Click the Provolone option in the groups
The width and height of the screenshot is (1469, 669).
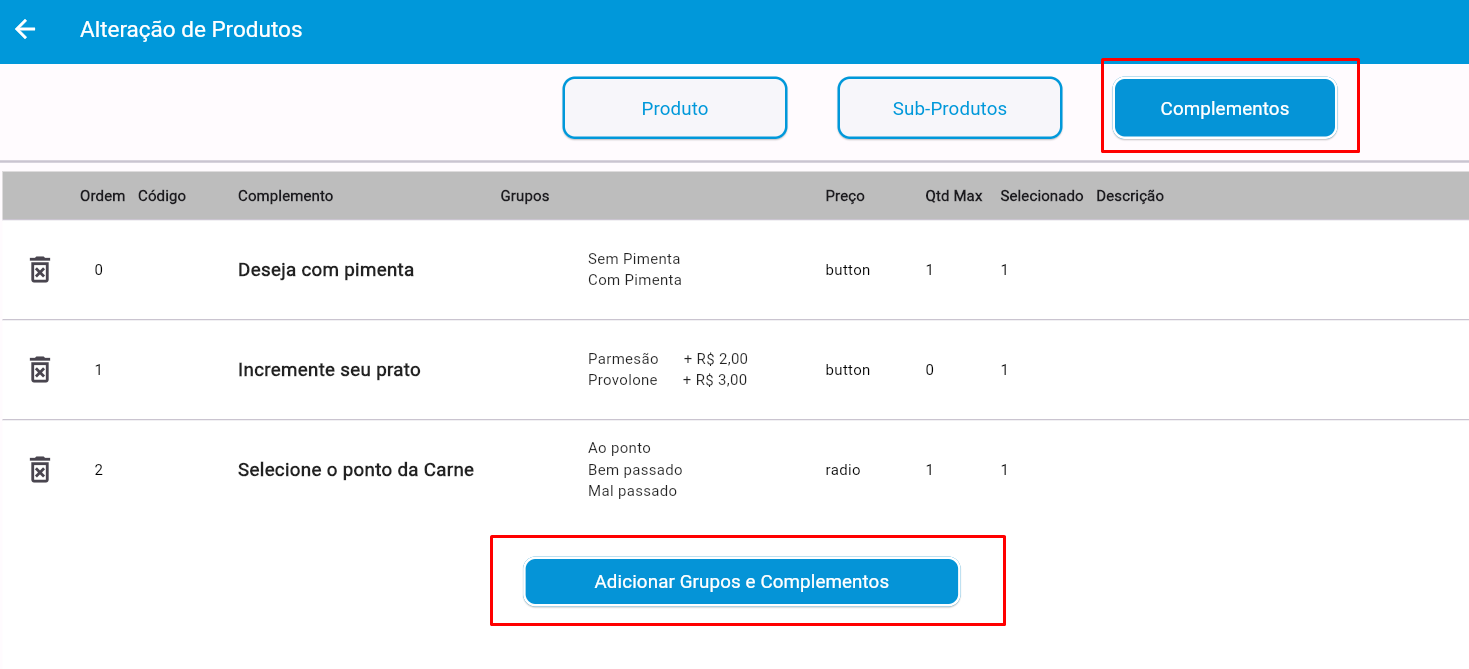(622, 380)
